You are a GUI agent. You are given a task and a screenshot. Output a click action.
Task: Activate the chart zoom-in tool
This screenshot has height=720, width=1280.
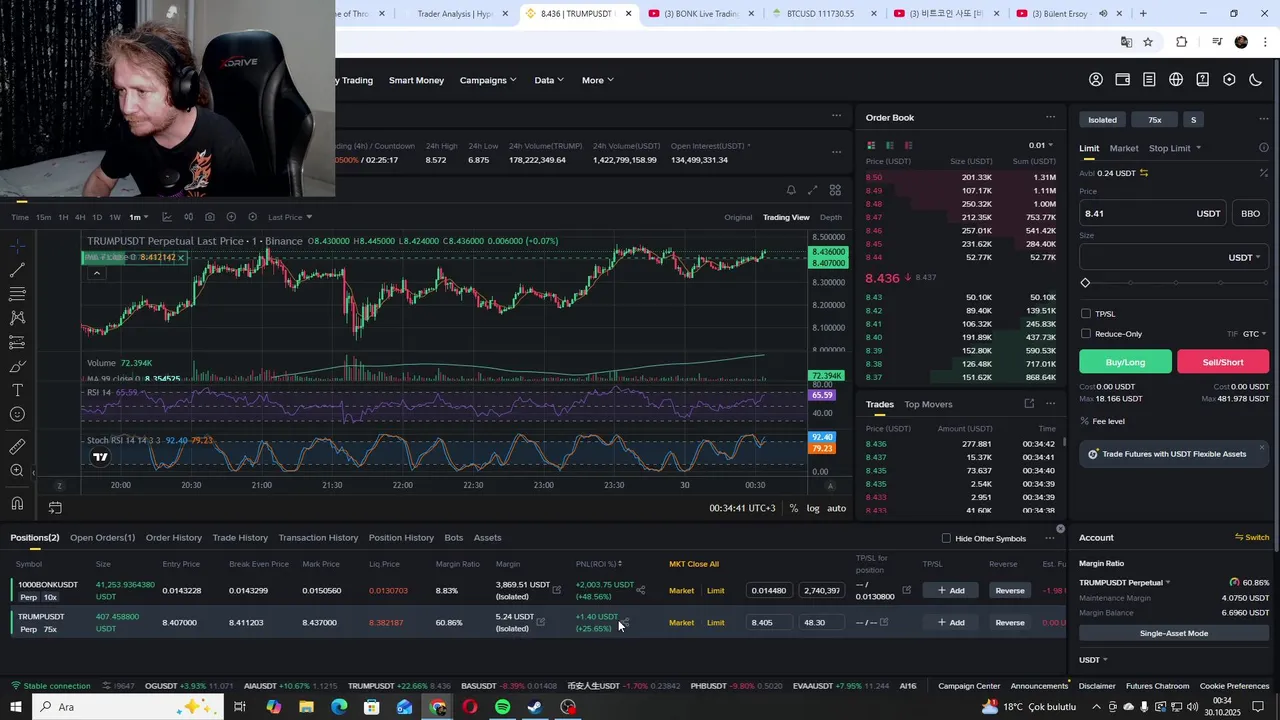[x=17, y=471]
